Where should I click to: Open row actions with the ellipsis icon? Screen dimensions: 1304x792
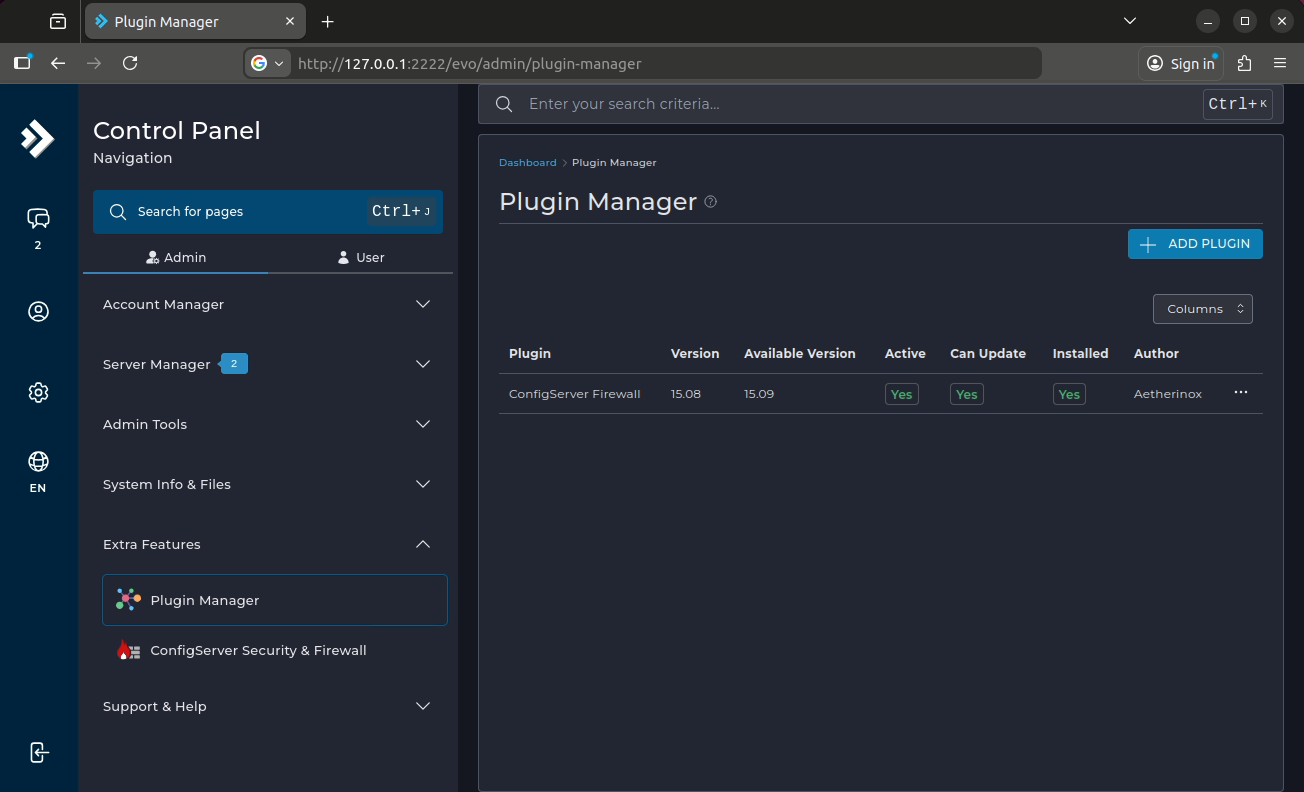point(1241,392)
